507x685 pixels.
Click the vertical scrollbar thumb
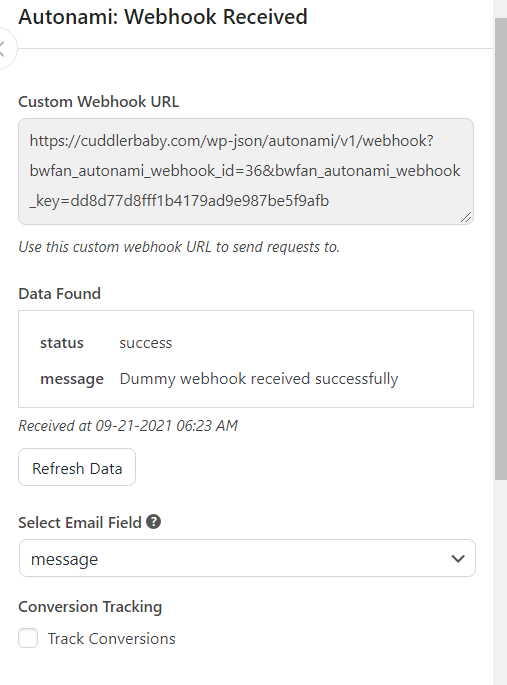coord(500,249)
